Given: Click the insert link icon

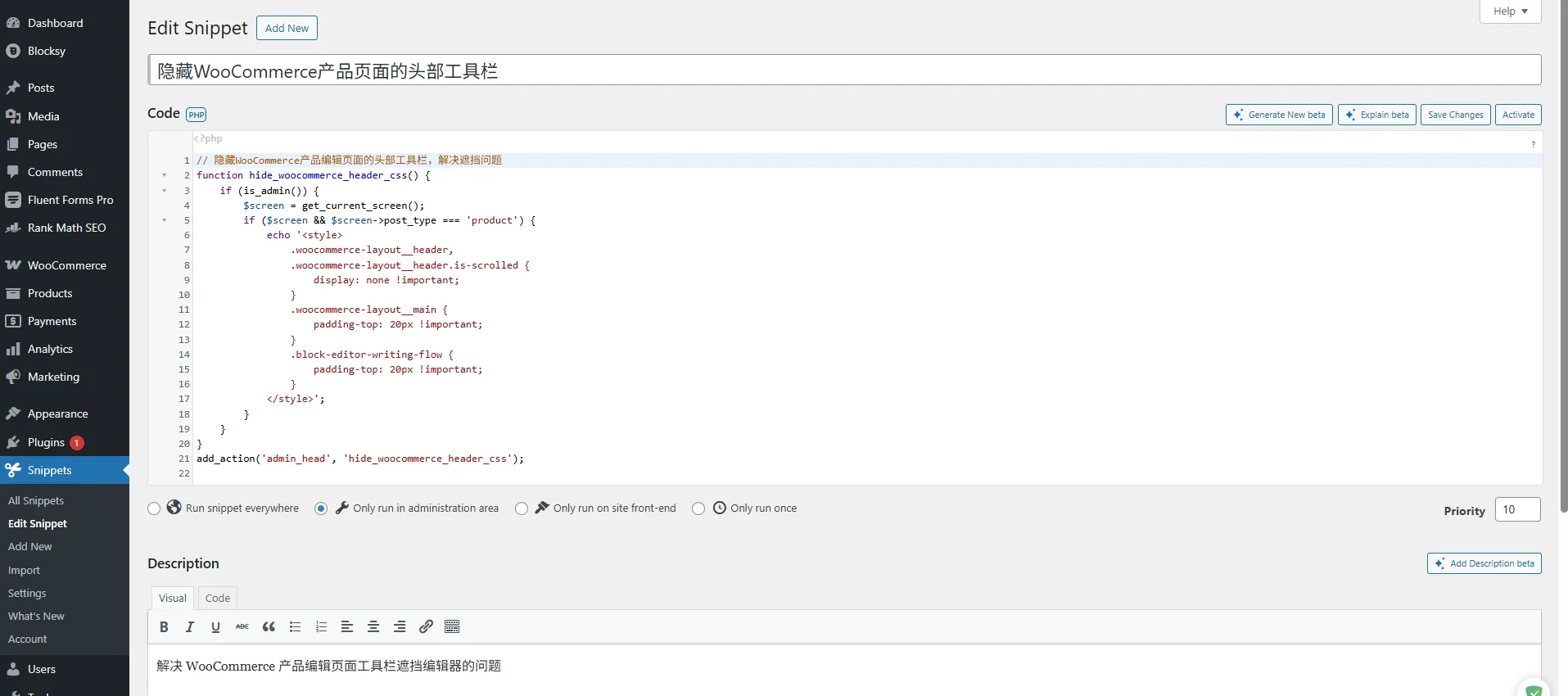Looking at the screenshot, I should click(426, 627).
